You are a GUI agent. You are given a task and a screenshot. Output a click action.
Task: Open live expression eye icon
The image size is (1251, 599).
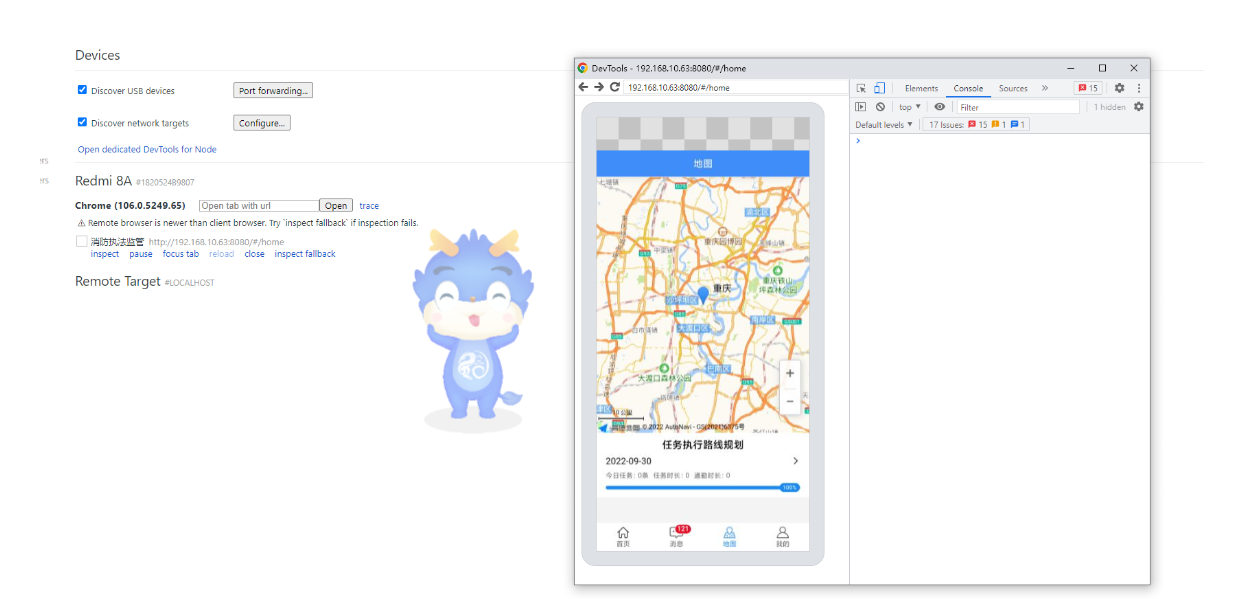(939, 107)
